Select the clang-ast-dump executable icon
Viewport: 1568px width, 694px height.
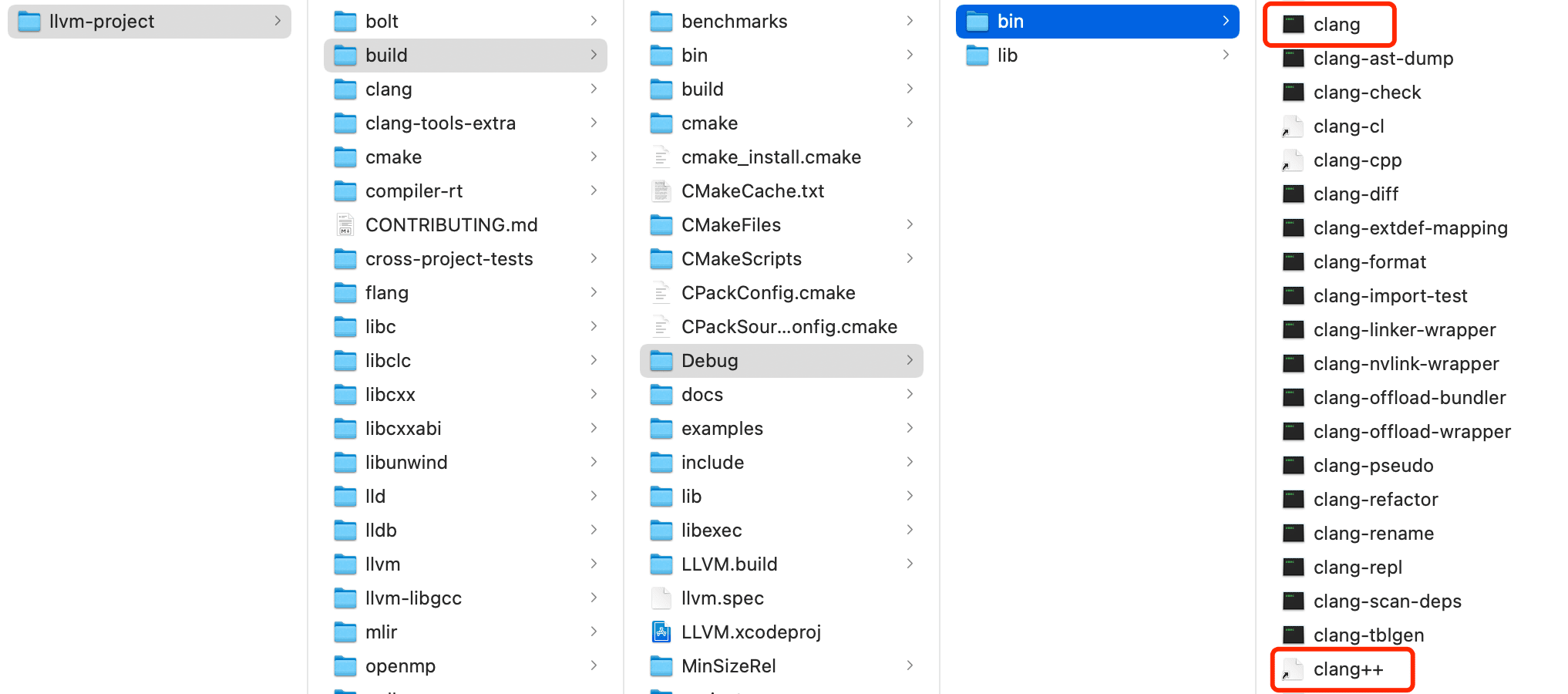(1294, 59)
